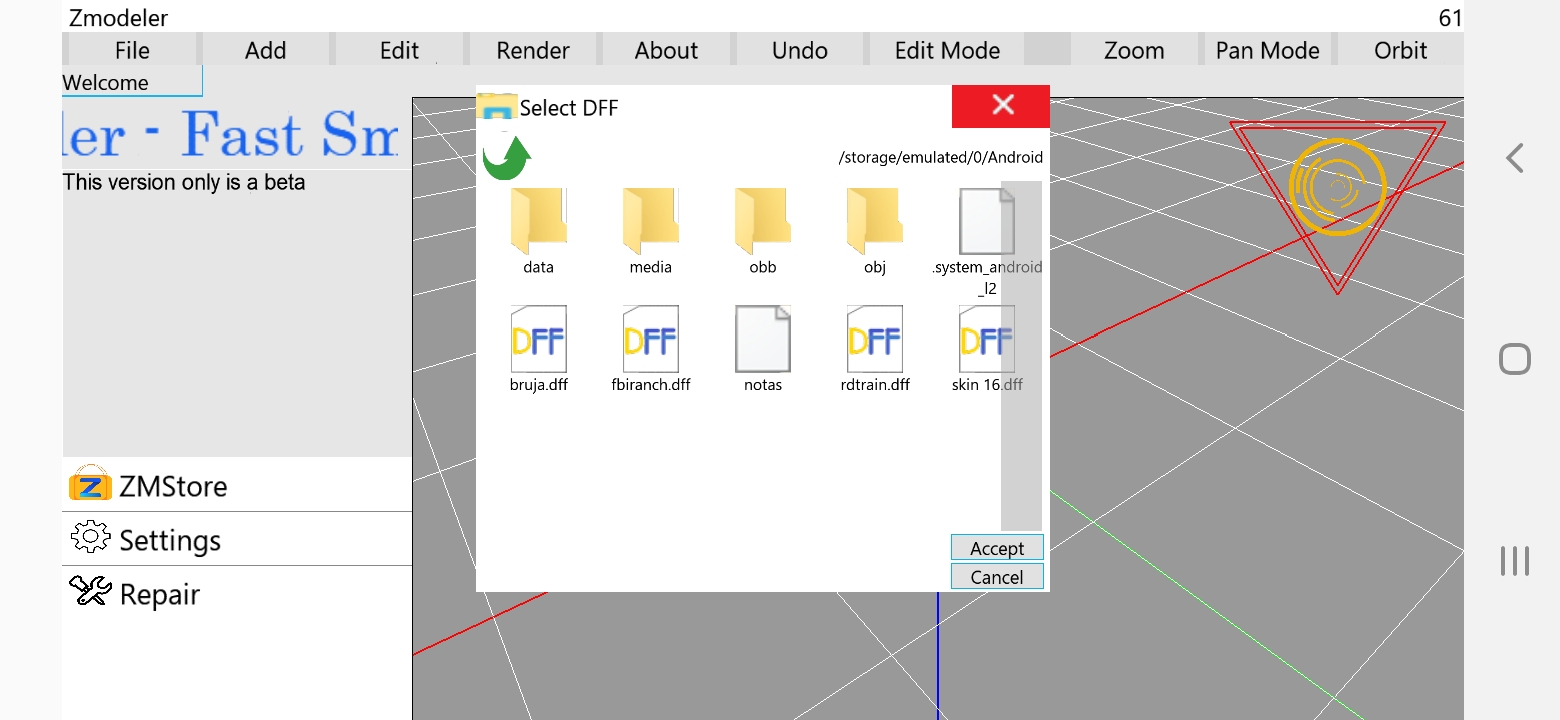Open the media folder icon

click(651, 221)
